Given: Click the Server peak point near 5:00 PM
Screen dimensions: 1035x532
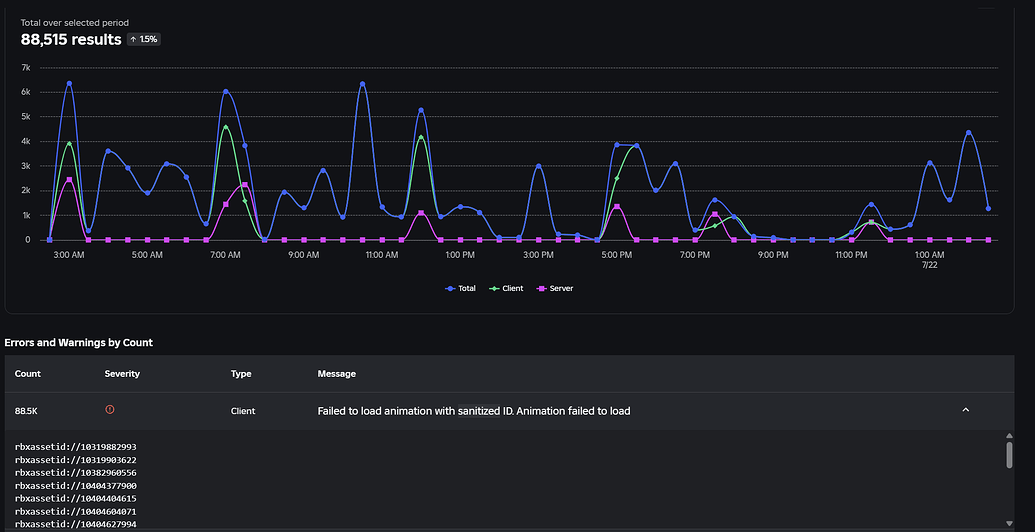Looking at the screenshot, I should tap(617, 207).
